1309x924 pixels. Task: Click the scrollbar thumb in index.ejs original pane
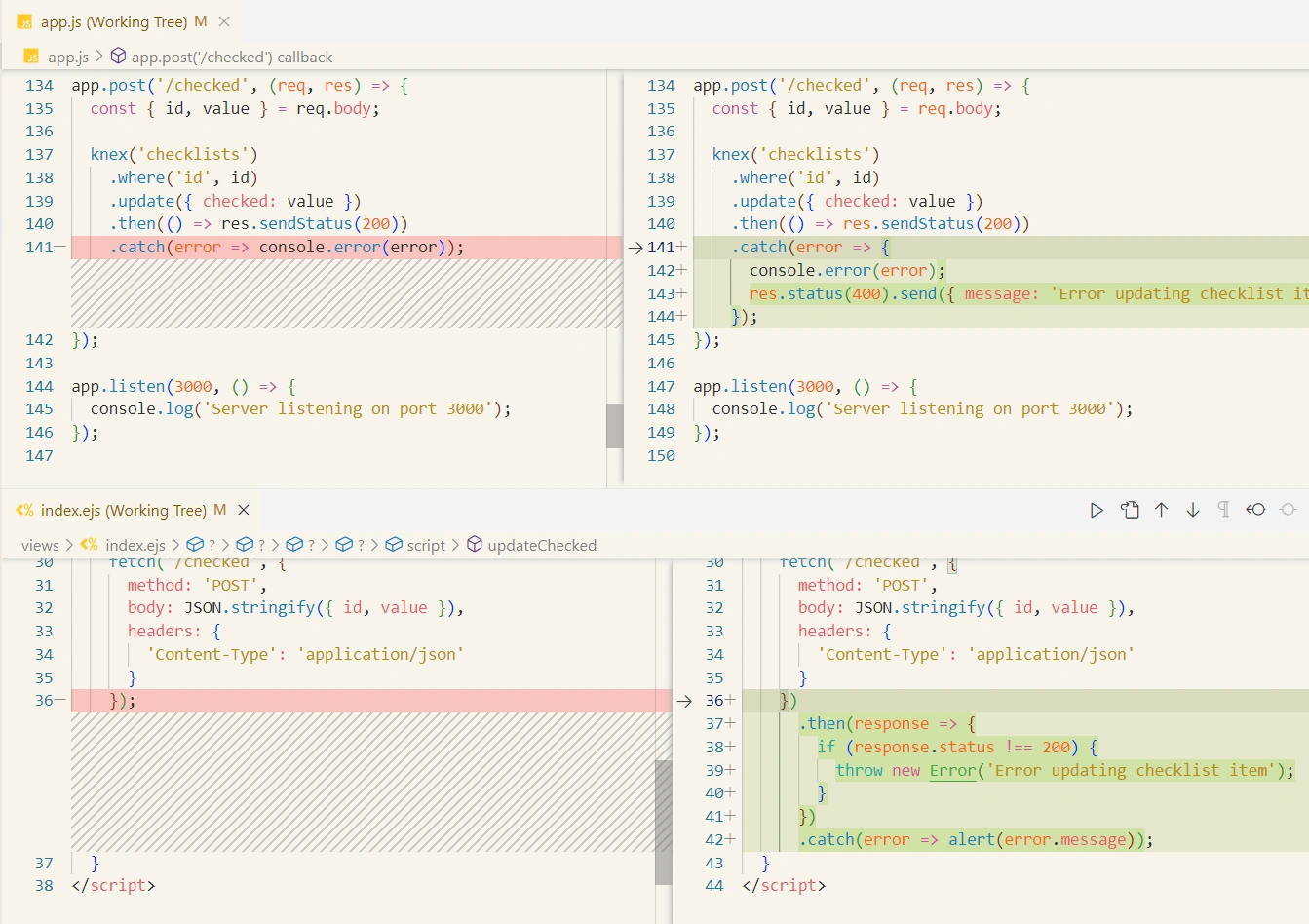click(x=664, y=822)
